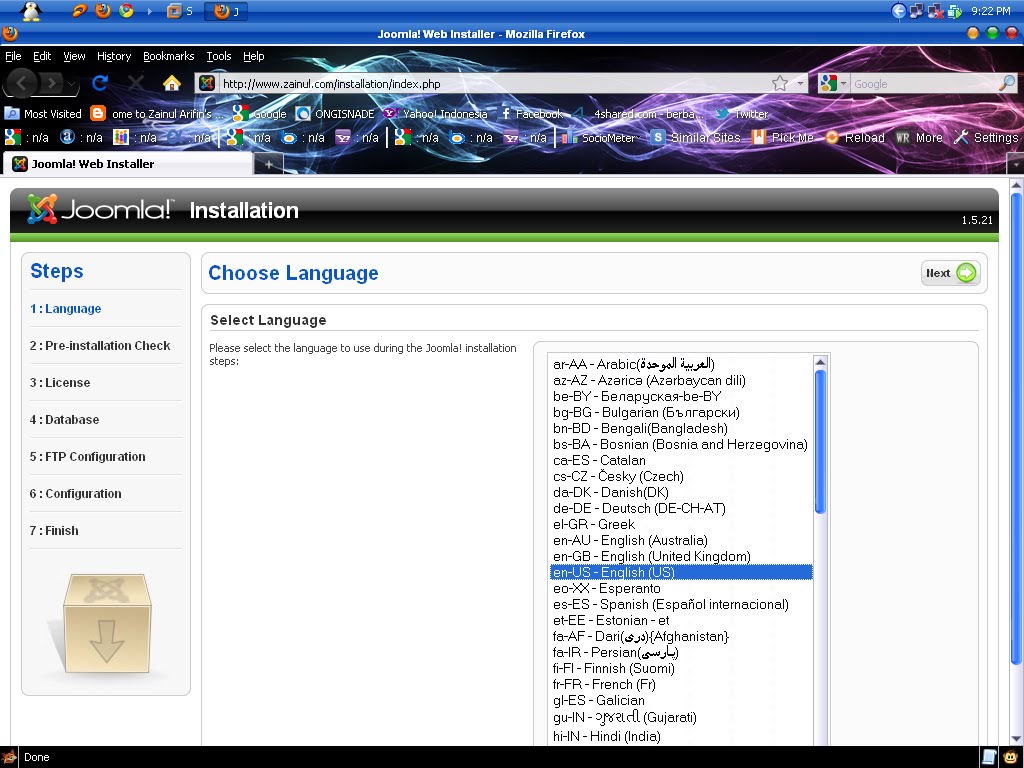Click the Similar Sites toolbar item
The width and height of the screenshot is (1024, 768).
(696, 138)
